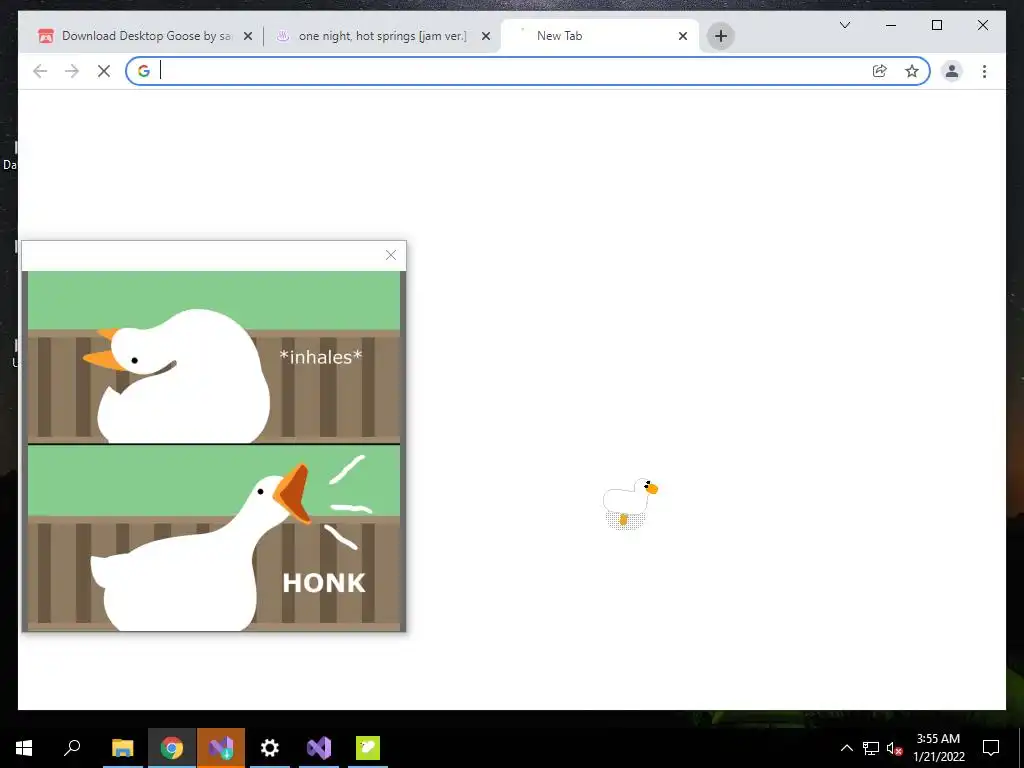
Task: Show hidden system tray icons
Action: click(846, 748)
